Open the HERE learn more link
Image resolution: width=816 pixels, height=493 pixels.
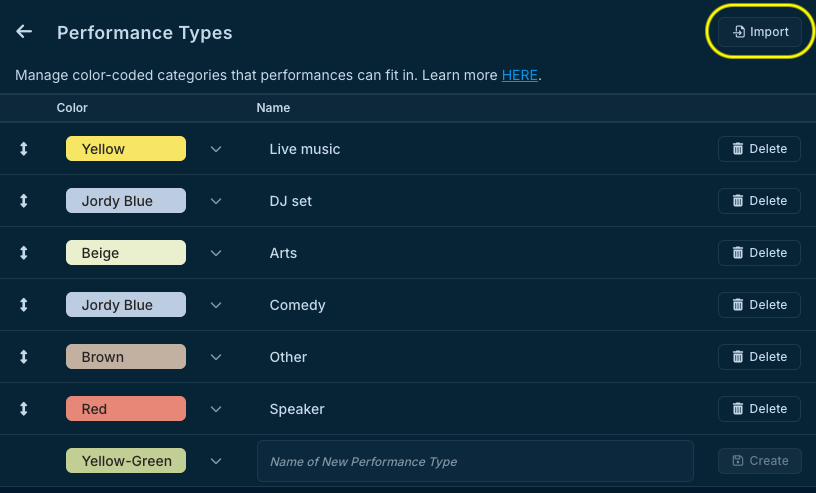(x=519, y=75)
